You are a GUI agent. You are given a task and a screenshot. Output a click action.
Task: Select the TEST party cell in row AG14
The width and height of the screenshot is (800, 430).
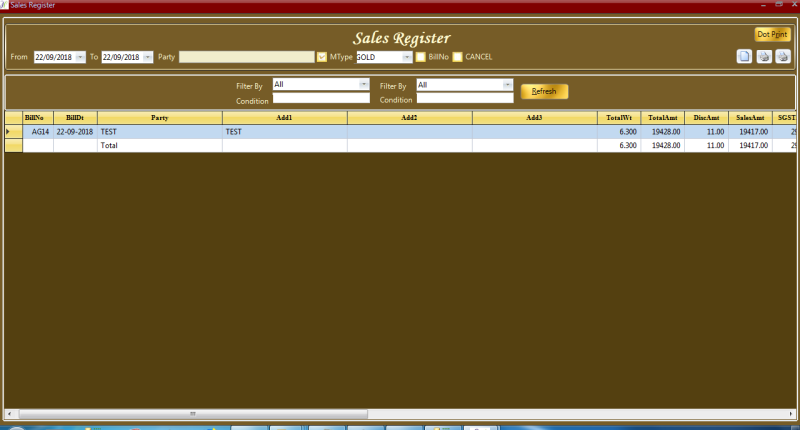(159, 131)
